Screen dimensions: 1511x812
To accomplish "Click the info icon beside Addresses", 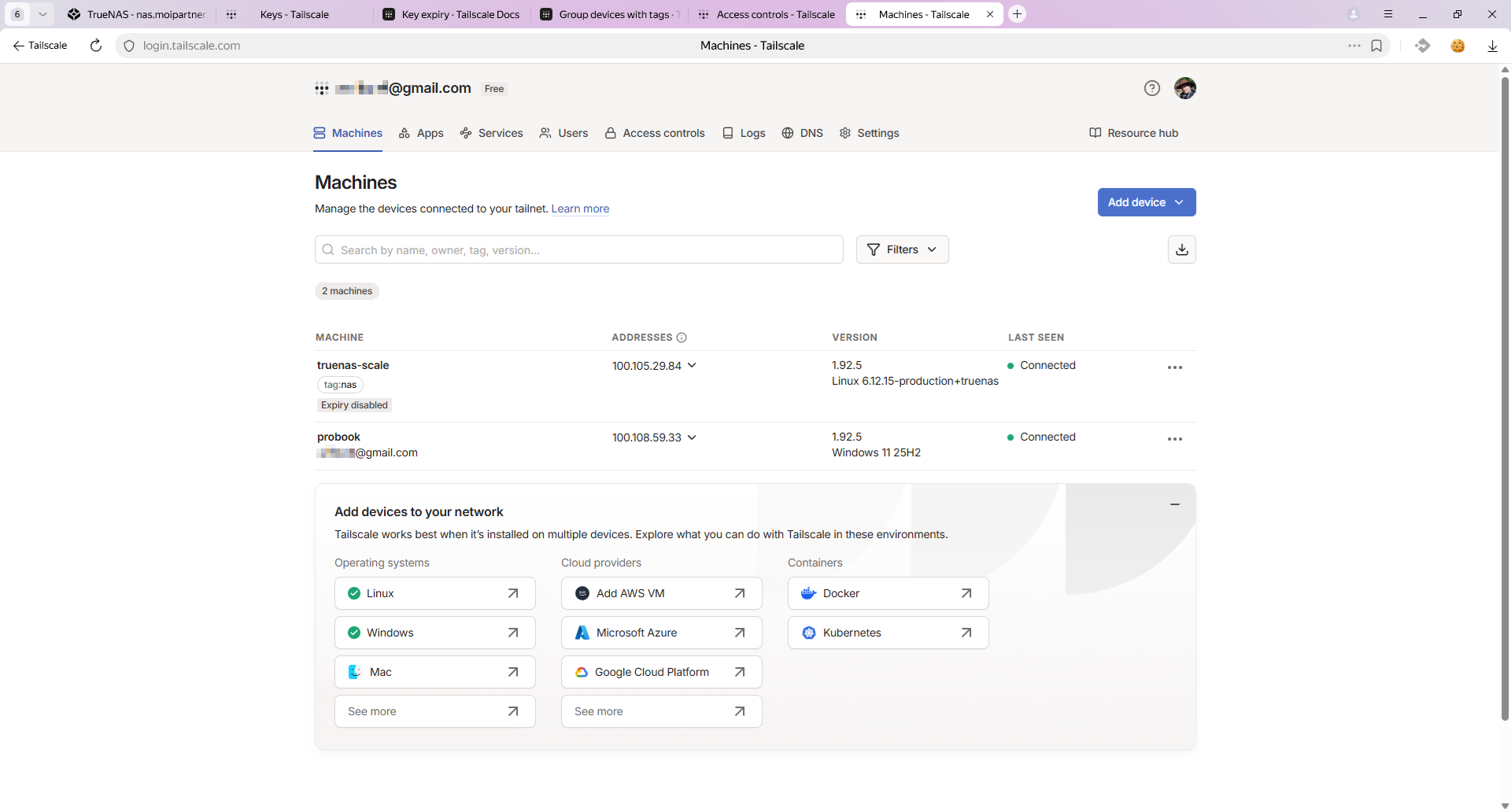I will (x=682, y=338).
